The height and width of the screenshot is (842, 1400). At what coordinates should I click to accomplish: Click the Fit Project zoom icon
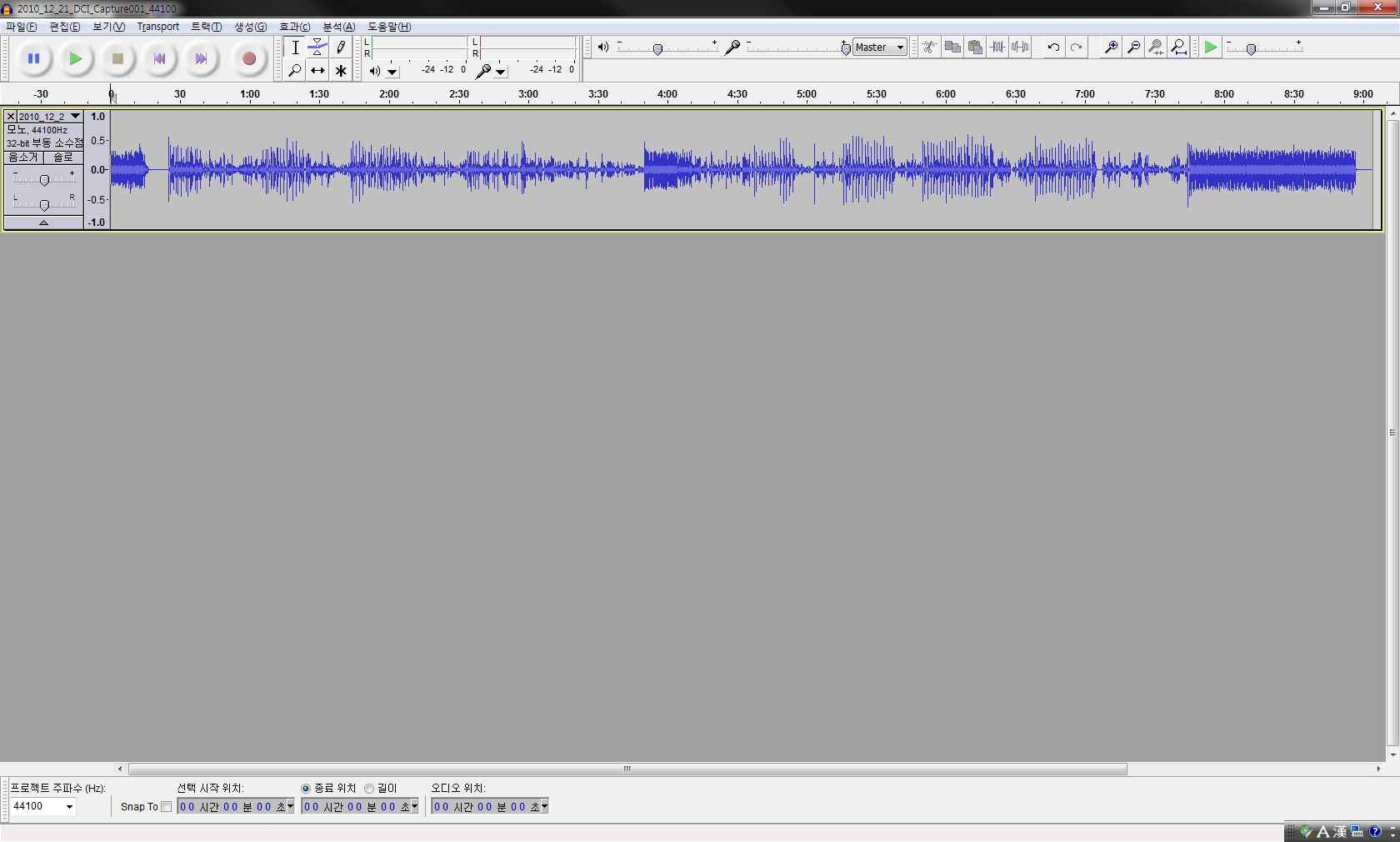coord(1178,48)
